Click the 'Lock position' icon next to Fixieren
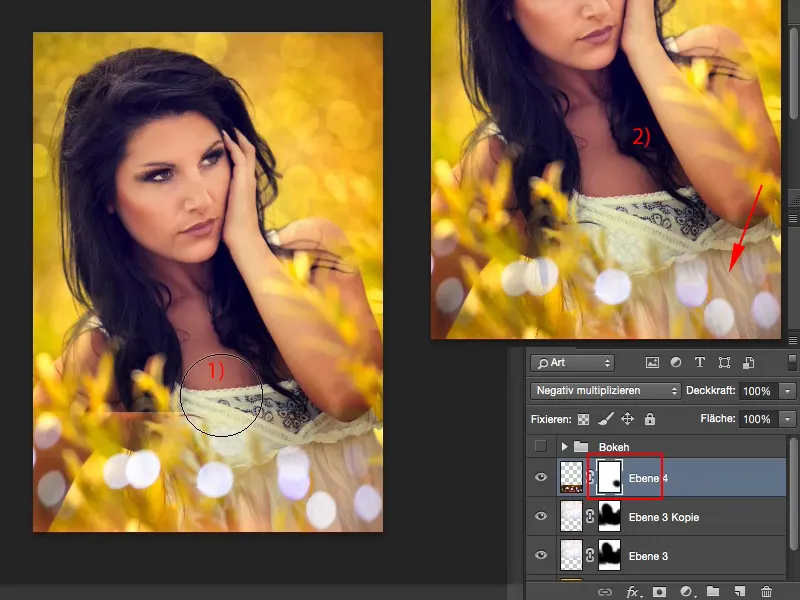The image size is (800, 600). coord(628,420)
